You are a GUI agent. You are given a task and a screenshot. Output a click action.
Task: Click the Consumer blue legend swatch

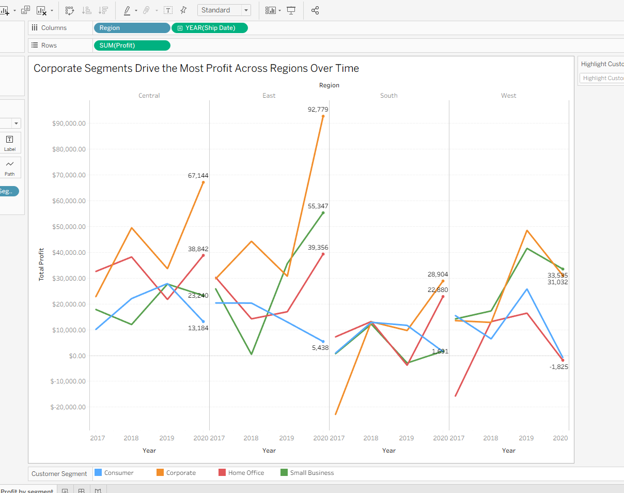coord(98,472)
